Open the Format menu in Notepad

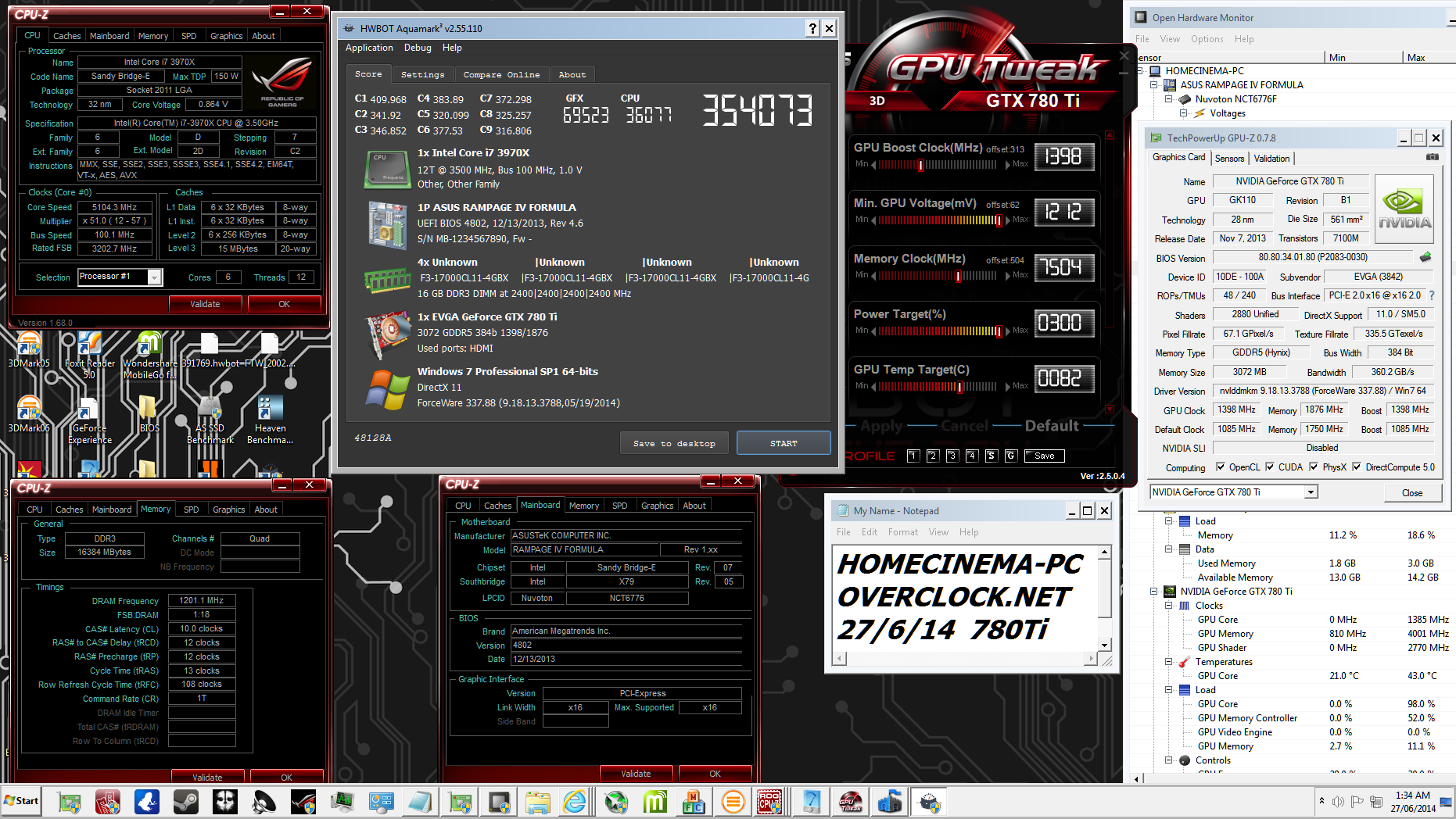[903, 532]
